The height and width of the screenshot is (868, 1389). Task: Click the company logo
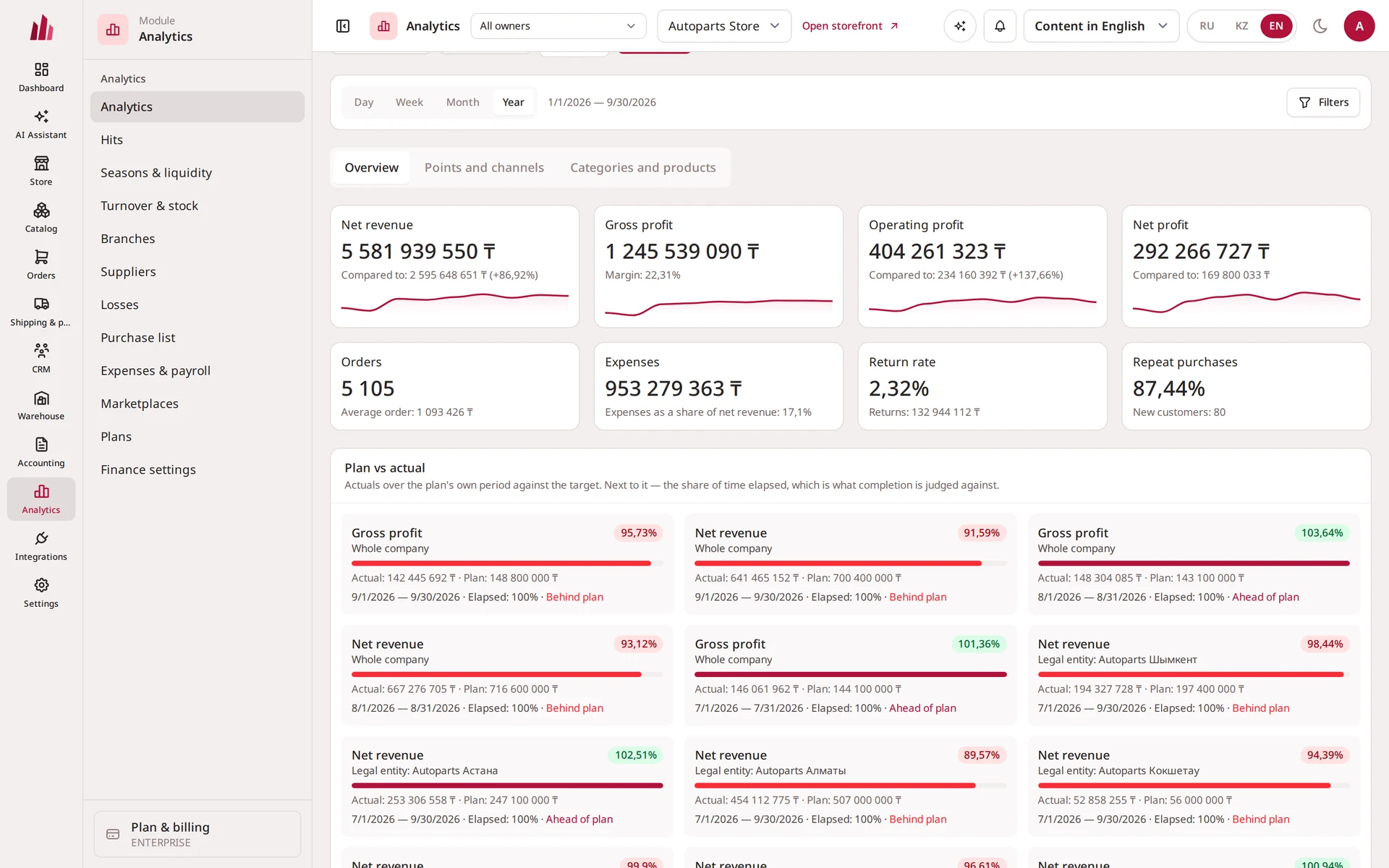41,27
